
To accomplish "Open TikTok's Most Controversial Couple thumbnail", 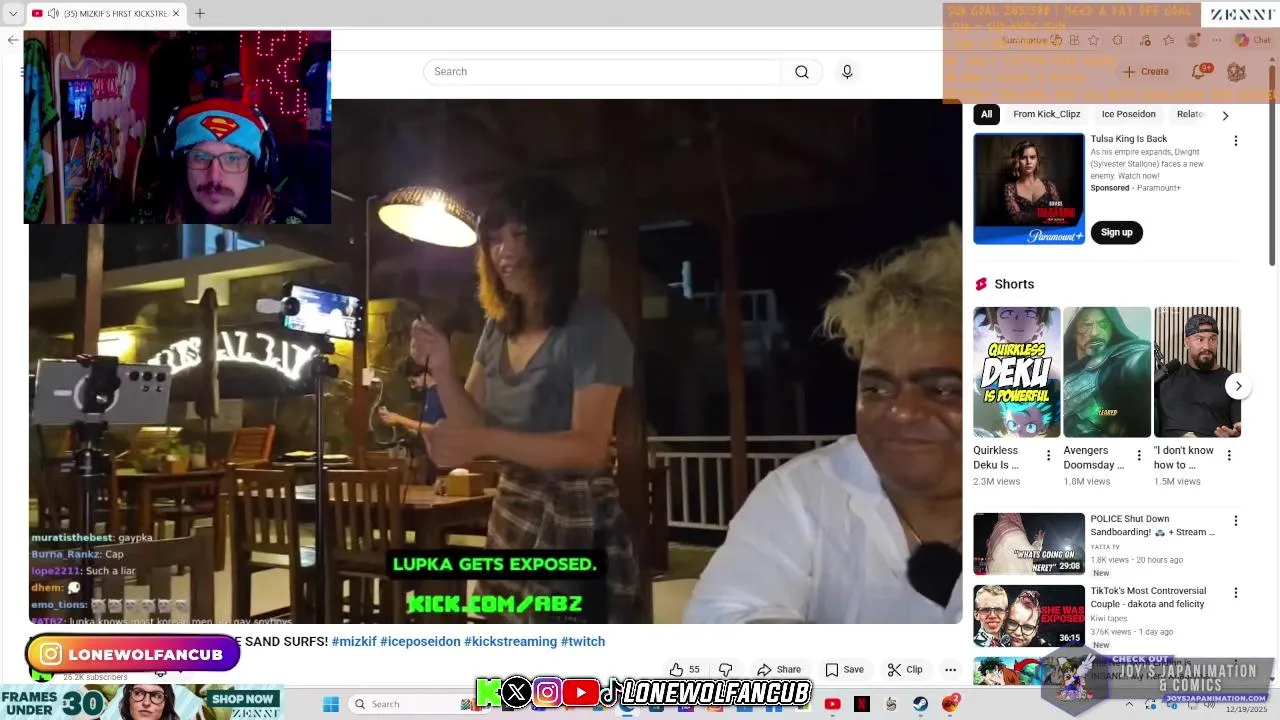I will [x=1028, y=616].
